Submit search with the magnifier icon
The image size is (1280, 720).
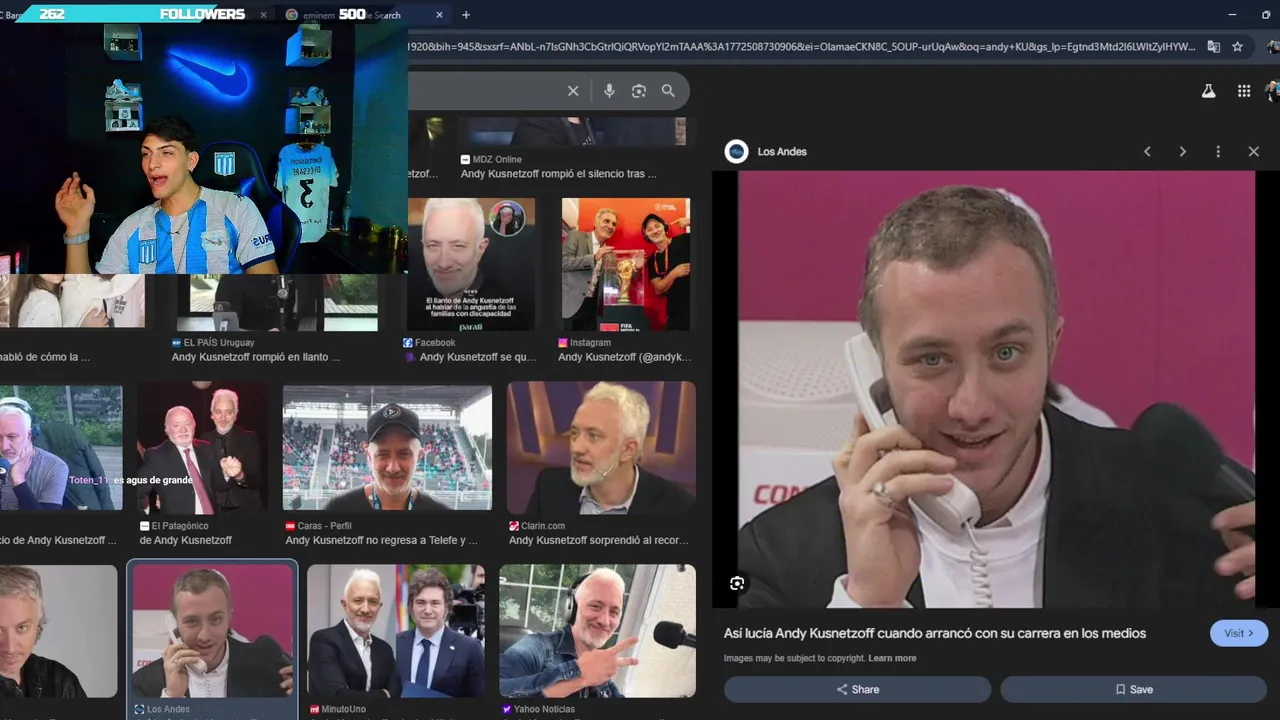click(668, 91)
